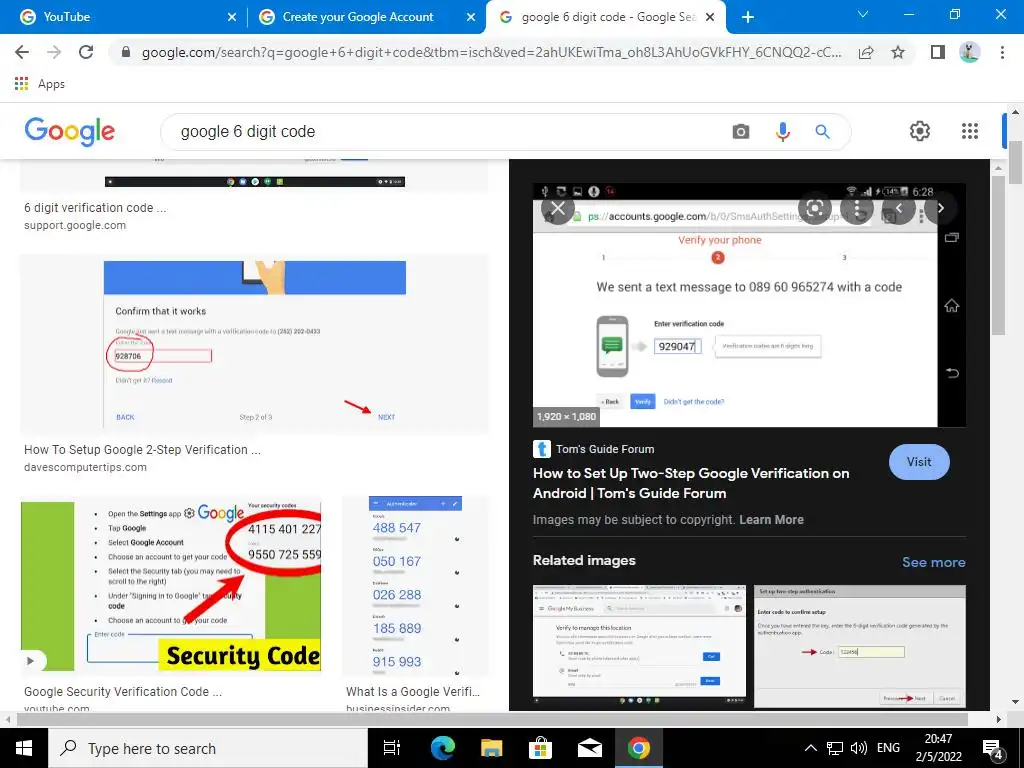Start voice search with microphone icon
This screenshot has height=768, width=1024.
[782, 132]
